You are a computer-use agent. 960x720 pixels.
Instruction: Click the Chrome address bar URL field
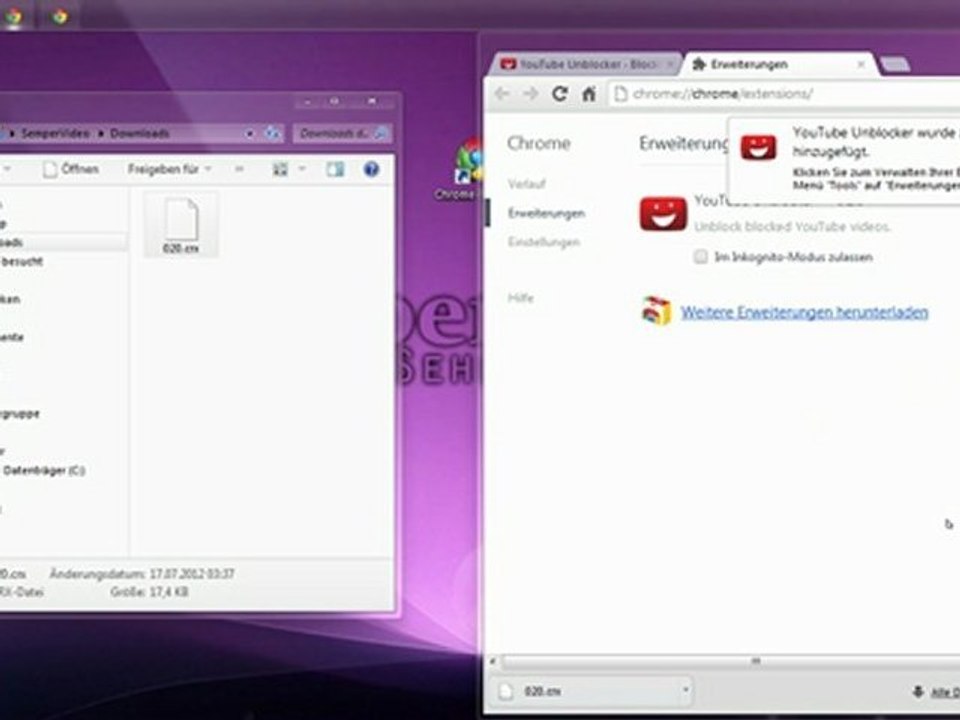coord(784,94)
